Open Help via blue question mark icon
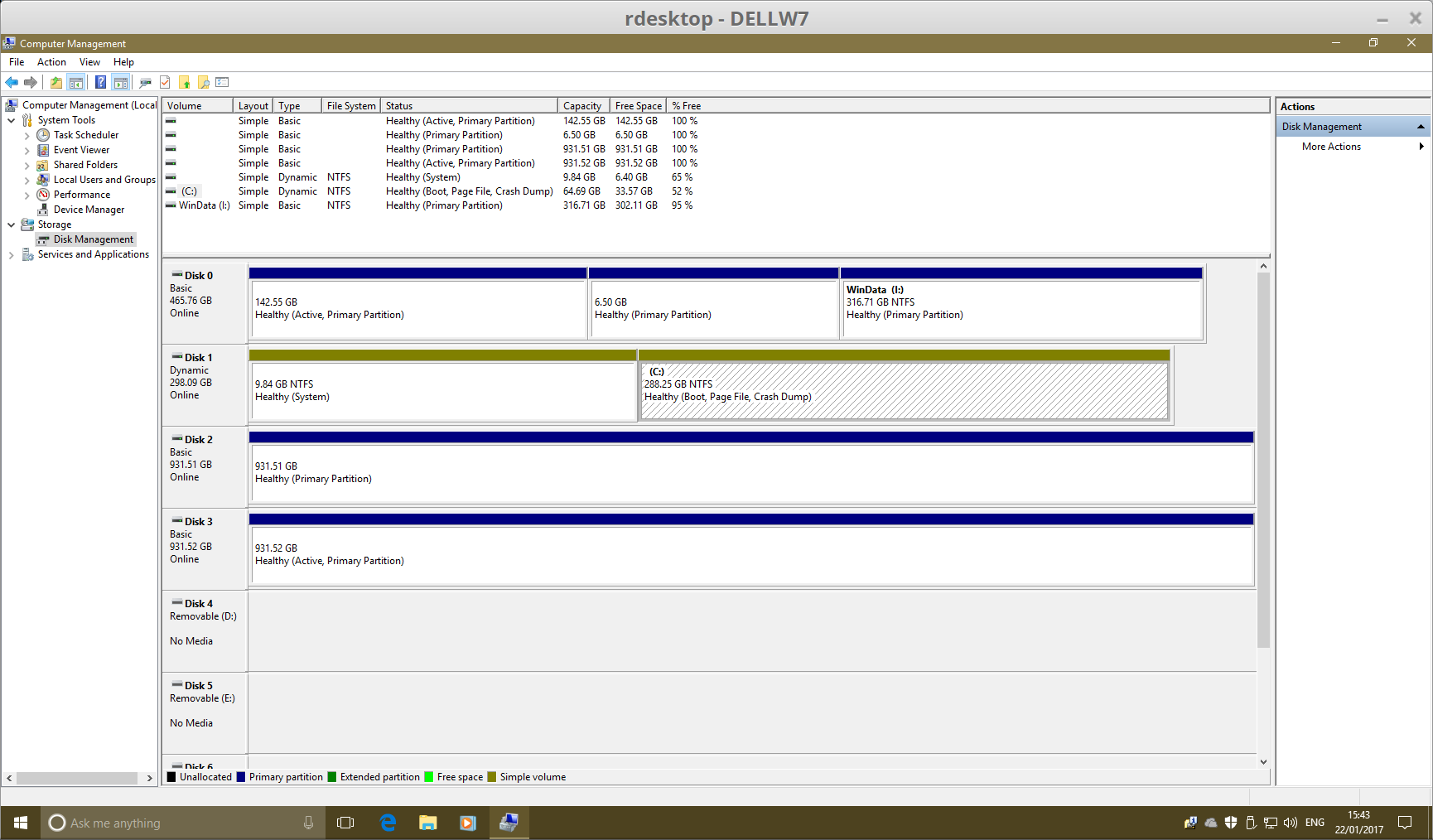The width and height of the screenshot is (1433, 840). click(100, 82)
